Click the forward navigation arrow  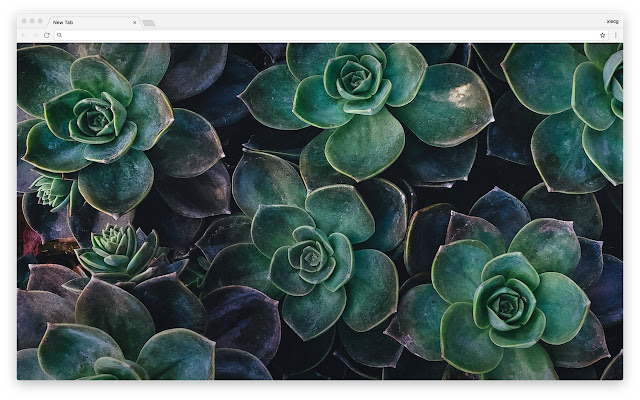(x=35, y=36)
